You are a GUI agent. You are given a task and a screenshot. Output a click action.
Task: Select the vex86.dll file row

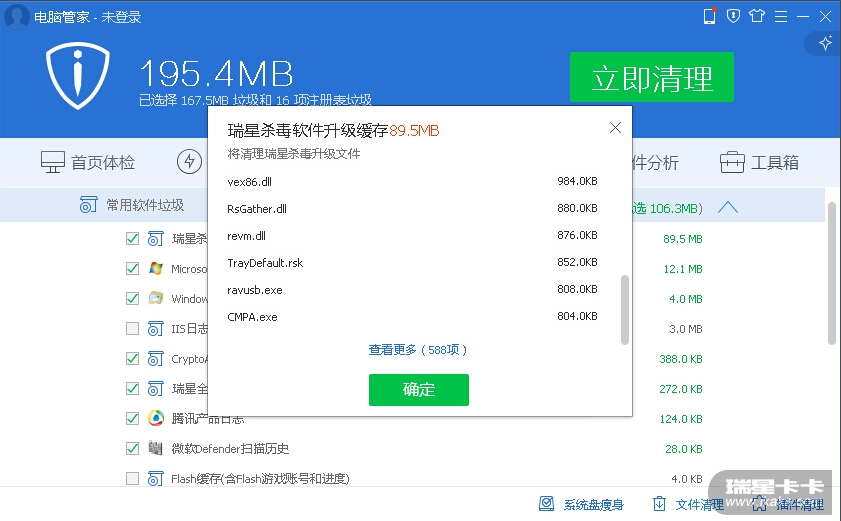[412, 181]
